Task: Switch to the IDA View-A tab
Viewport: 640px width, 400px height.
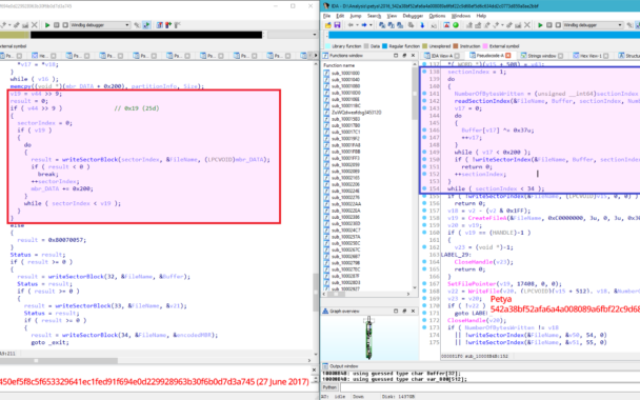Action: 442,56
